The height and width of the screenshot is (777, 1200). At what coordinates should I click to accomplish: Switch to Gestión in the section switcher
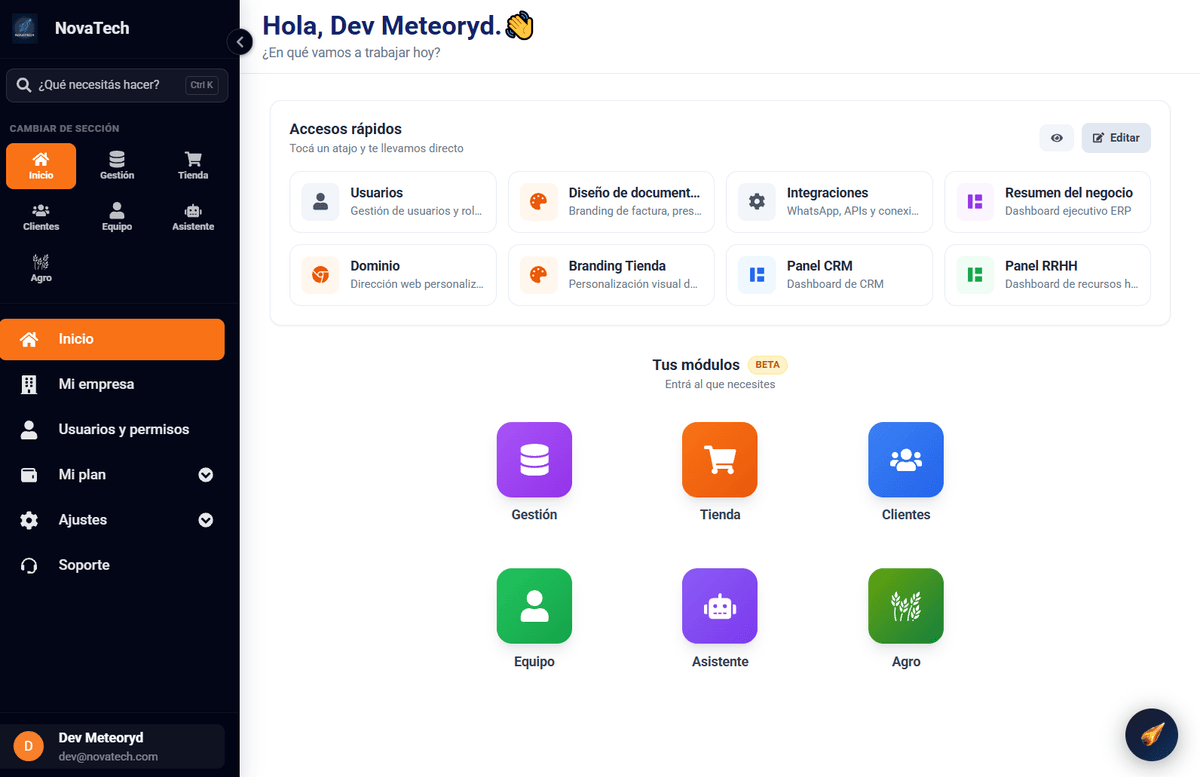[x=117, y=166]
